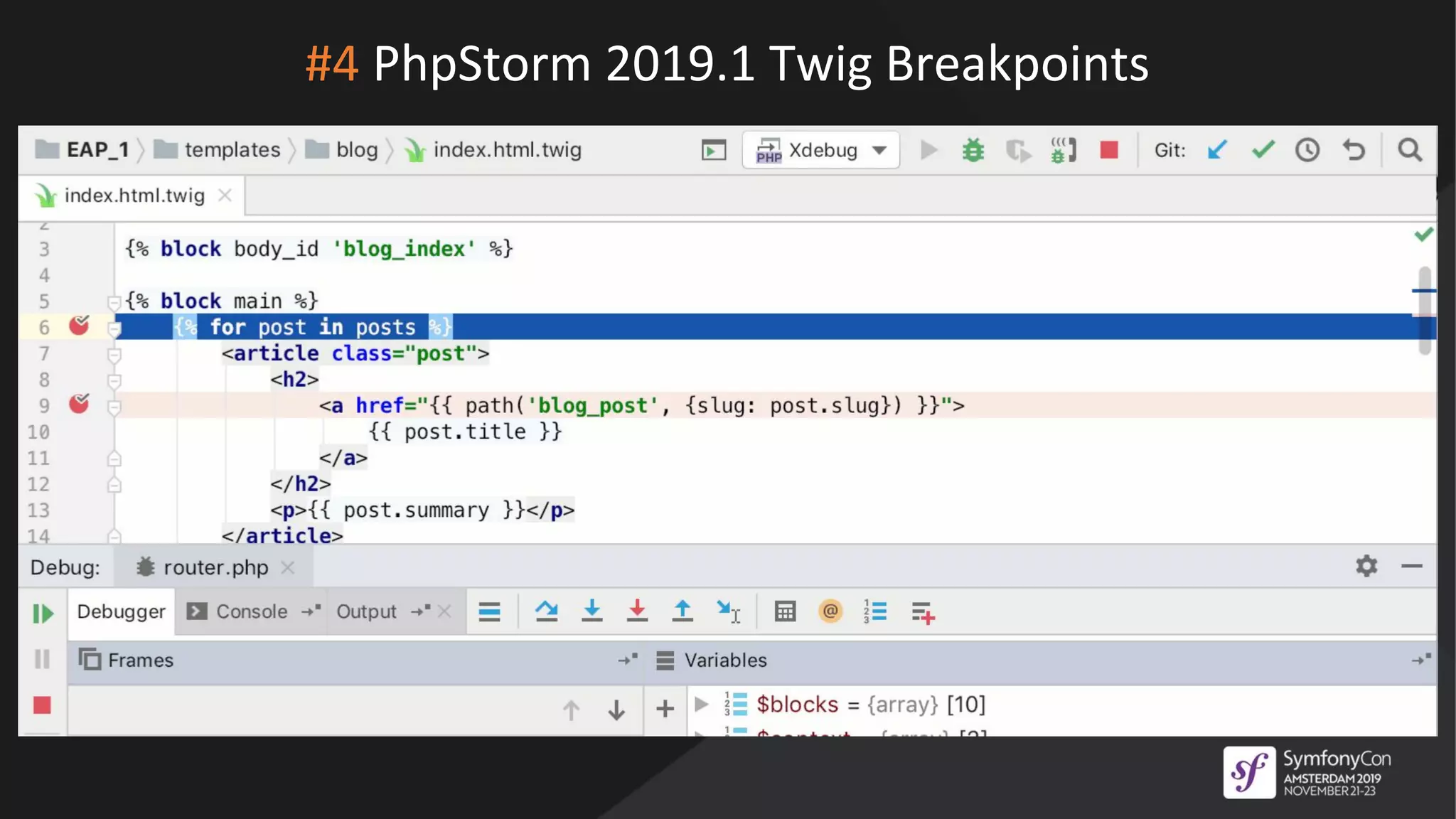Expand the $blocks array variable
Image resolution: width=1456 pixels, height=819 pixels.
(701, 704)
